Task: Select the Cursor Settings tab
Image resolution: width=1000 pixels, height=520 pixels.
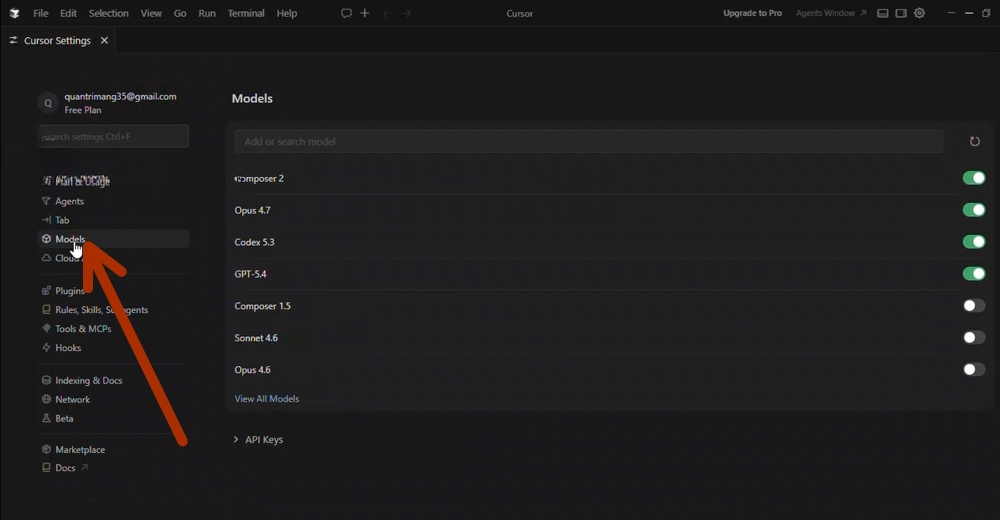Action: 57,40
